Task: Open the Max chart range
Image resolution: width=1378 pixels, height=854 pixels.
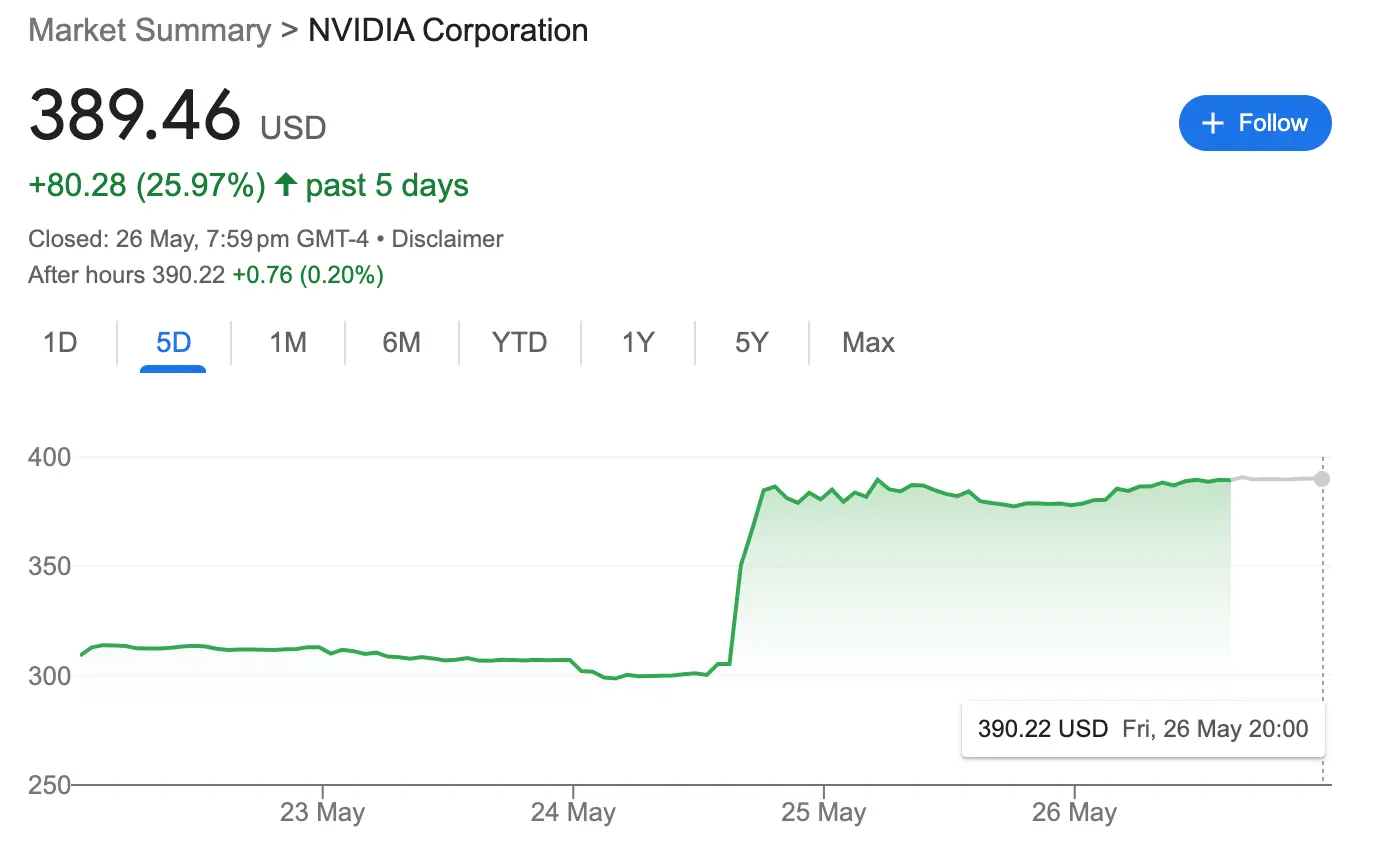Action: point(868,343)
